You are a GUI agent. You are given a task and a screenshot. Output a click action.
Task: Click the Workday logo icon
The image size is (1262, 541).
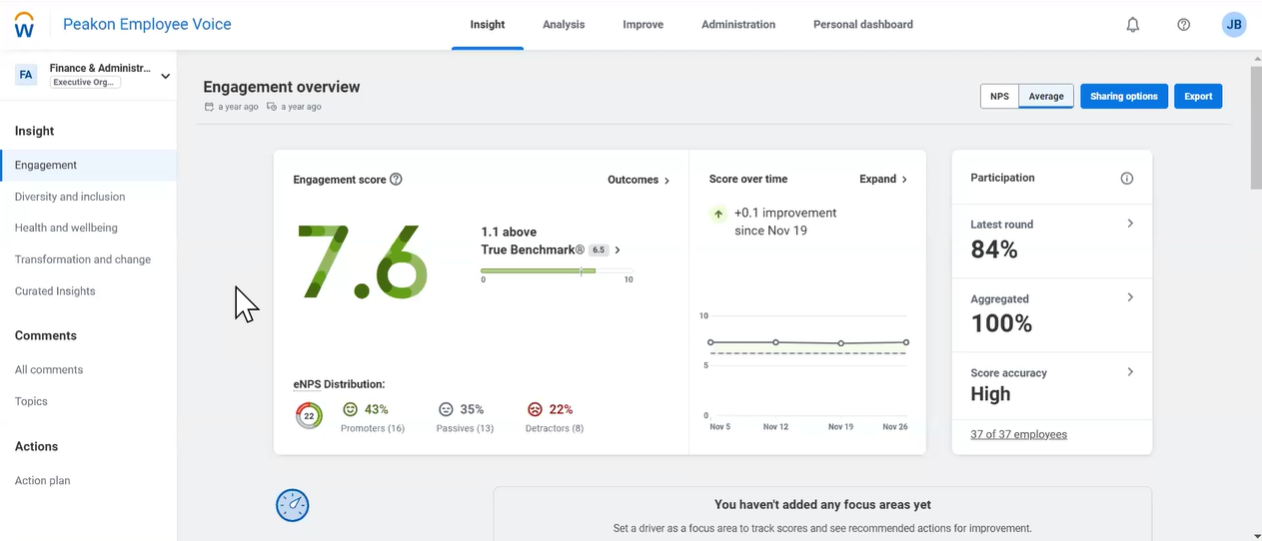click(x=24, y=25)
